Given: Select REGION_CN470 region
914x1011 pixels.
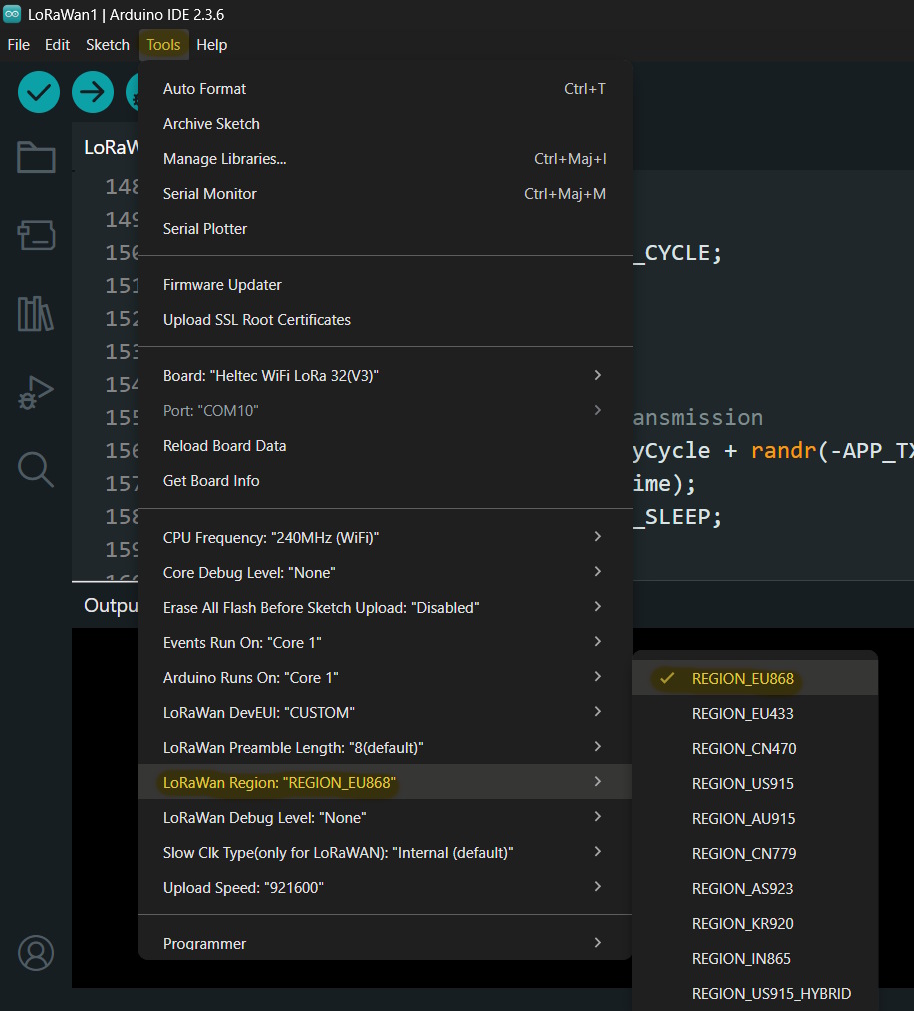Looking at the screenshot, I should point(755,749).
